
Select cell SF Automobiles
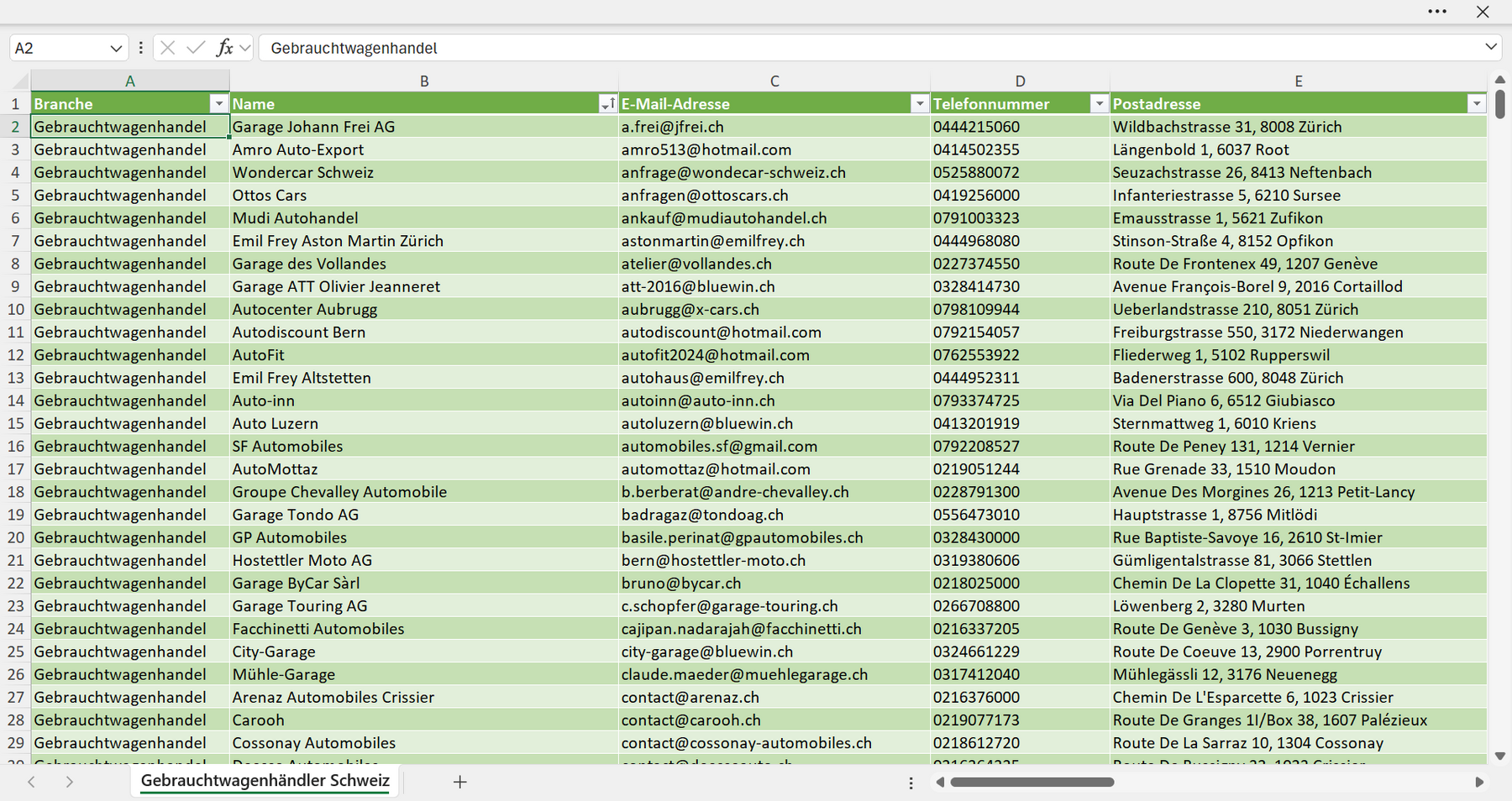tap(424, 446)
